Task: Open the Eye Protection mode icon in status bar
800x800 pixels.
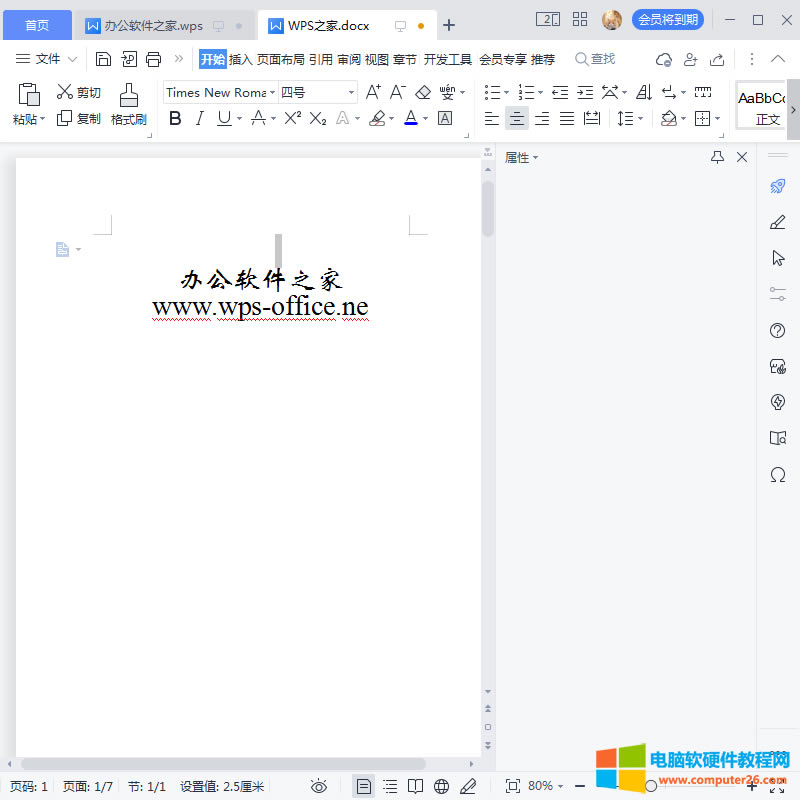Action: click(320, 786)
